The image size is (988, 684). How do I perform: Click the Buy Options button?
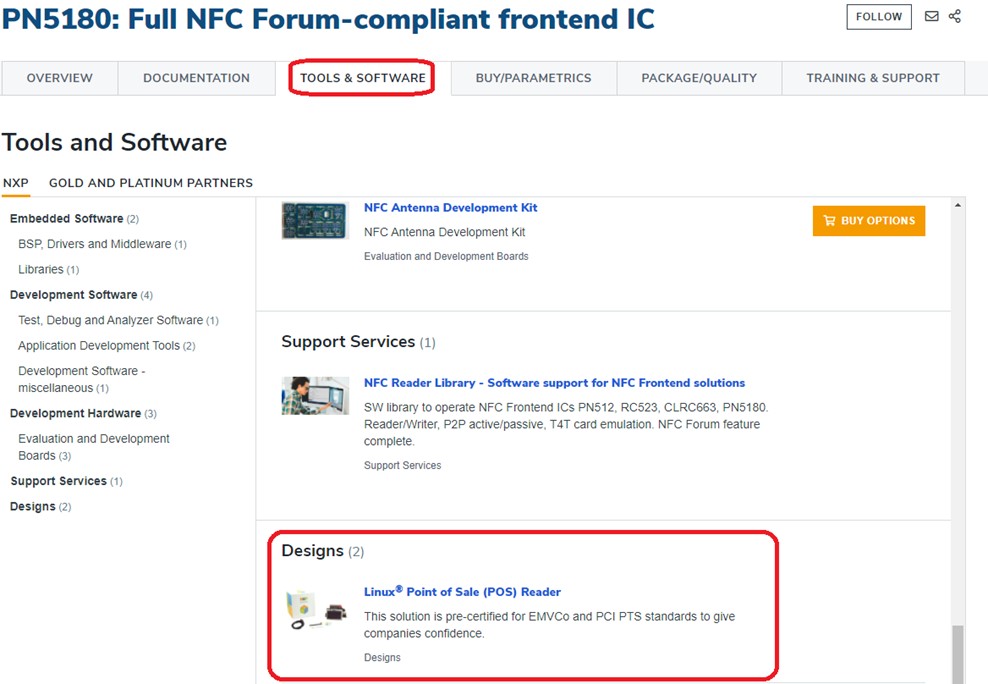(868, 221)
